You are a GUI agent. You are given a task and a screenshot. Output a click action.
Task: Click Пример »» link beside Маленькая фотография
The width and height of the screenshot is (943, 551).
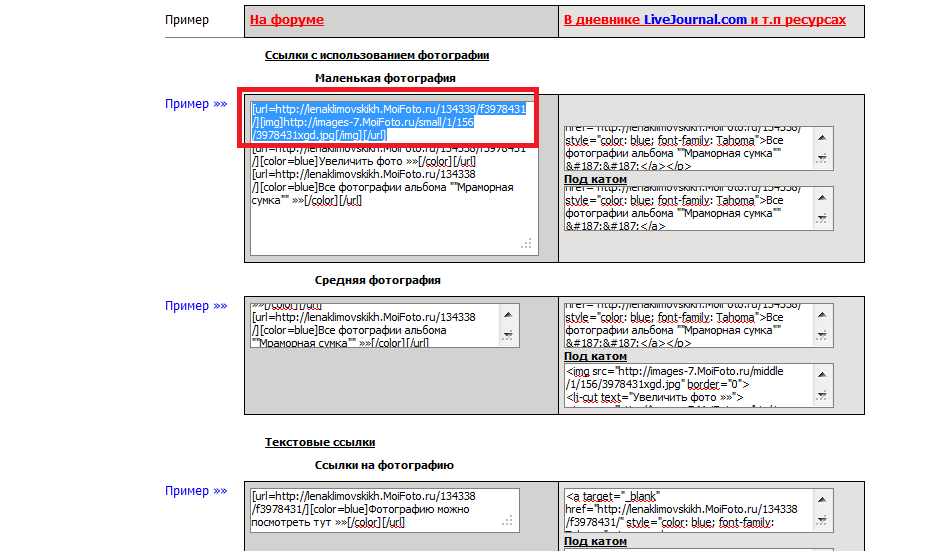coord(196,104)
